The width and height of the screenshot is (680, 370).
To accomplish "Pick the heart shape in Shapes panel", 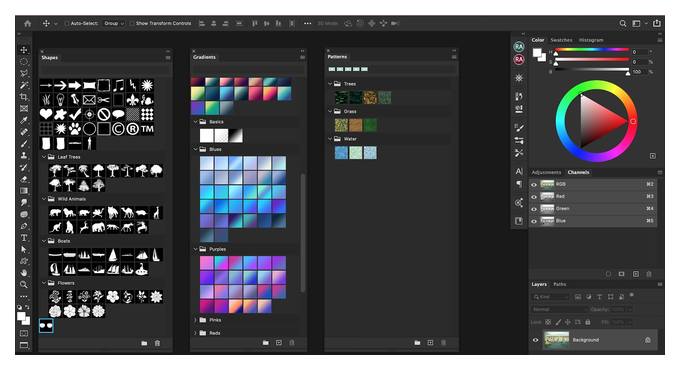I will 46,114.
